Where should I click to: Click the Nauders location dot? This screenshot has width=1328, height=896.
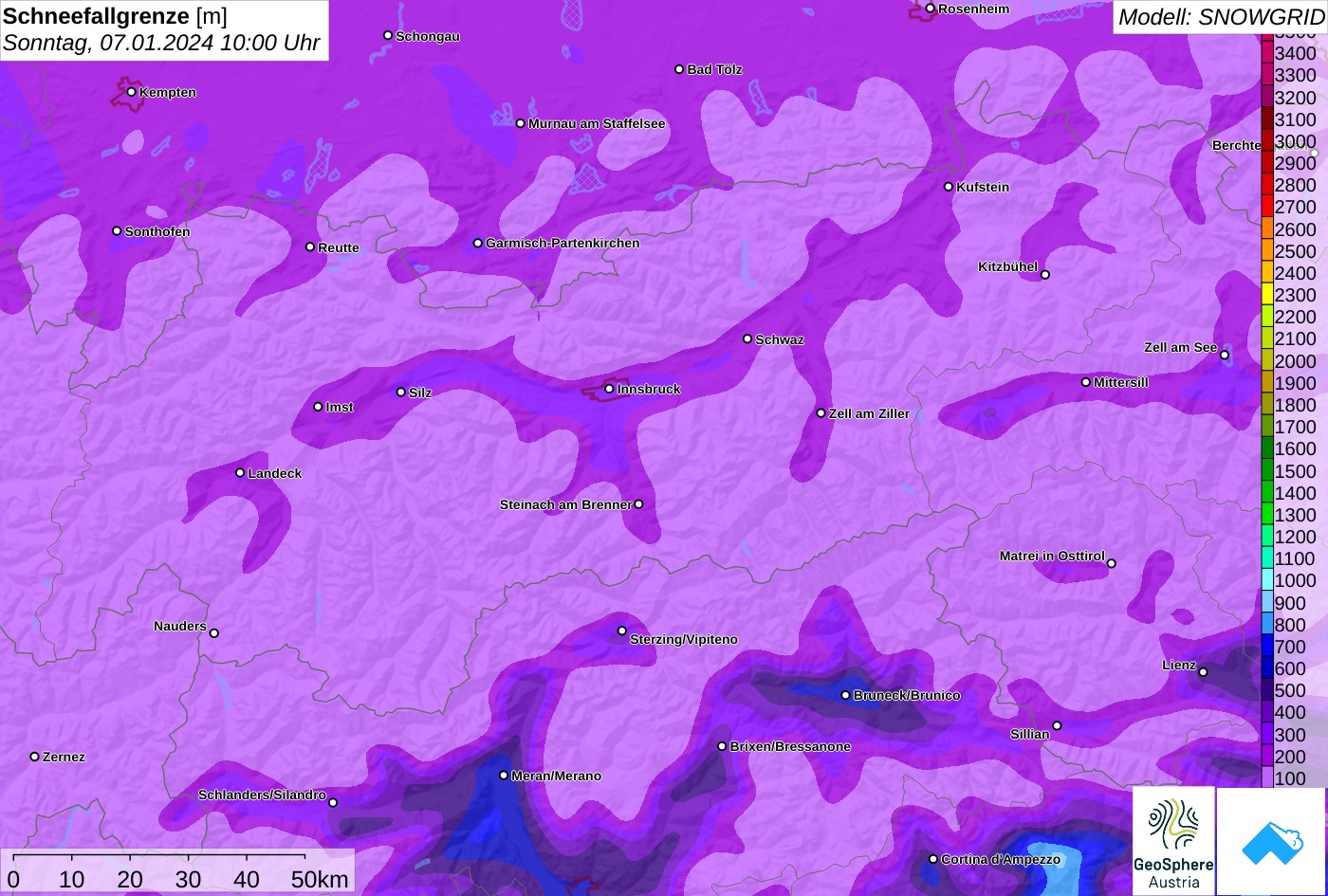tap(213, 633)
